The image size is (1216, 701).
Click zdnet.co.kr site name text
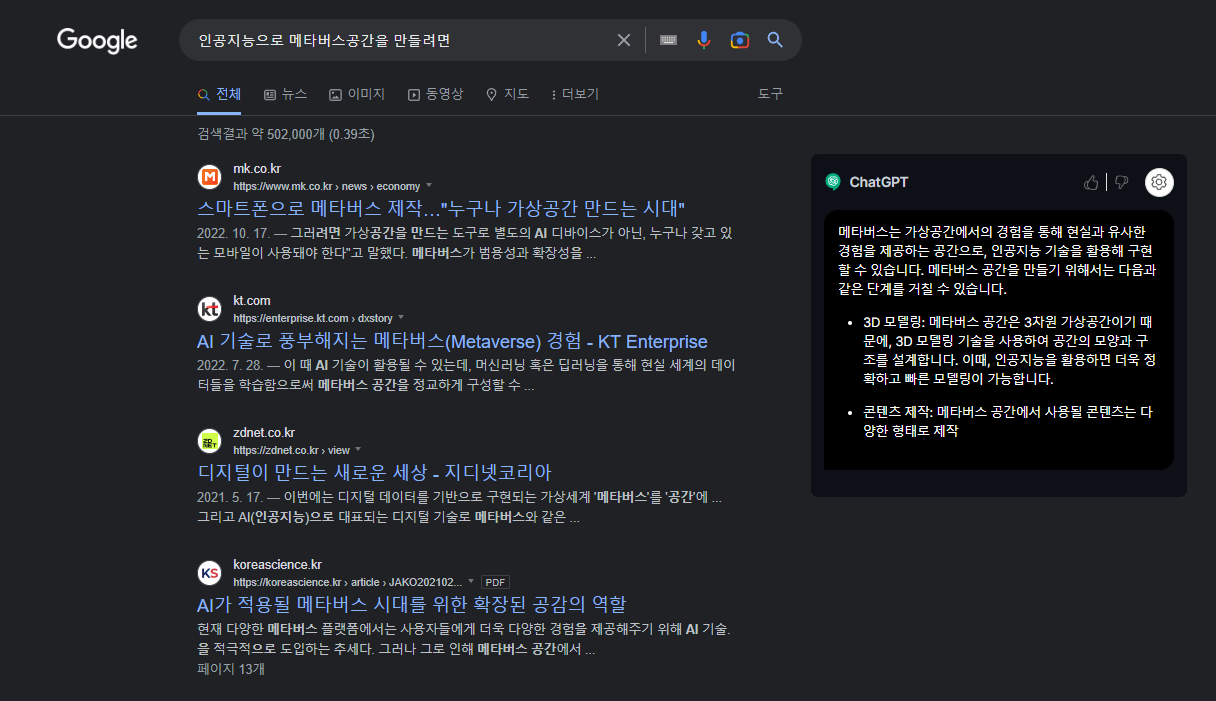pos(264,433)
